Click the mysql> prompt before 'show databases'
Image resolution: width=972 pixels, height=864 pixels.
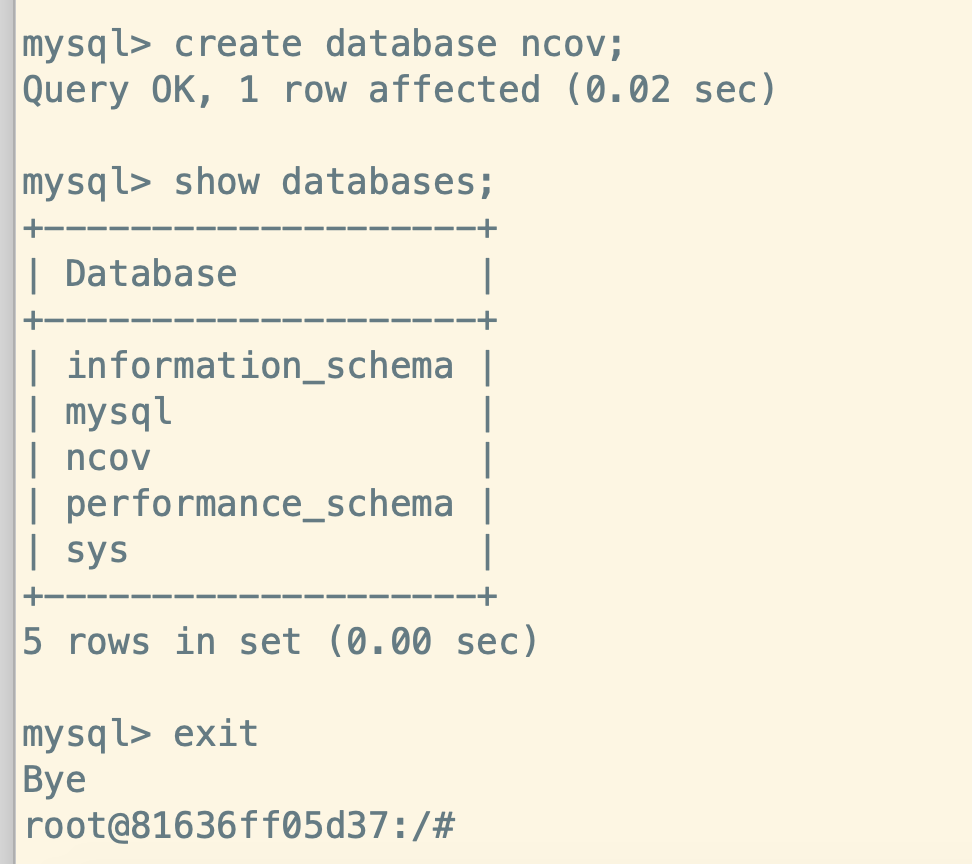(x=86, y=182)
